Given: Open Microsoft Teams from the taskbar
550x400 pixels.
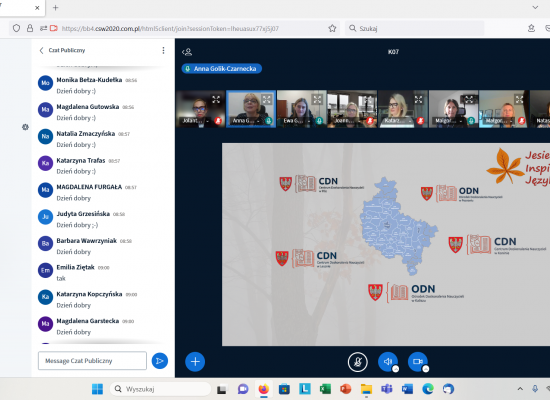Looking at the screenshot, I should coord(387,389).
